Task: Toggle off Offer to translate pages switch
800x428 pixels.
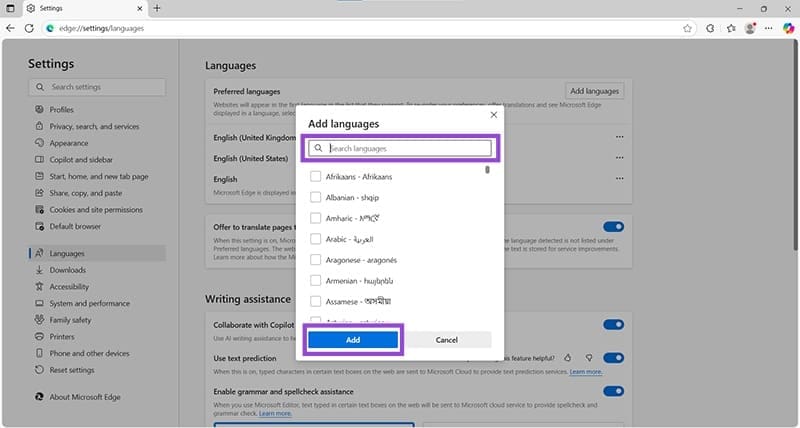Action: coord(613,227)
